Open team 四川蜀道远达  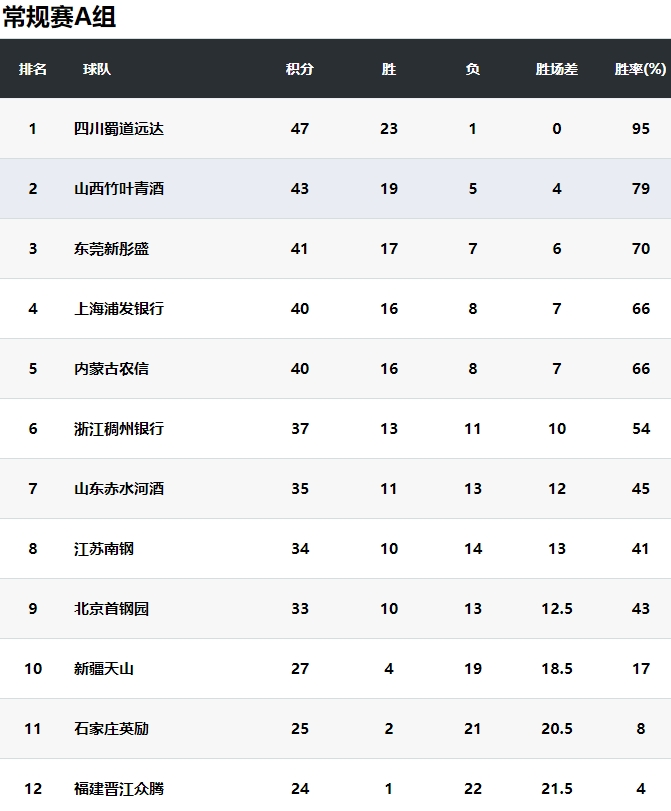[118, 128]
